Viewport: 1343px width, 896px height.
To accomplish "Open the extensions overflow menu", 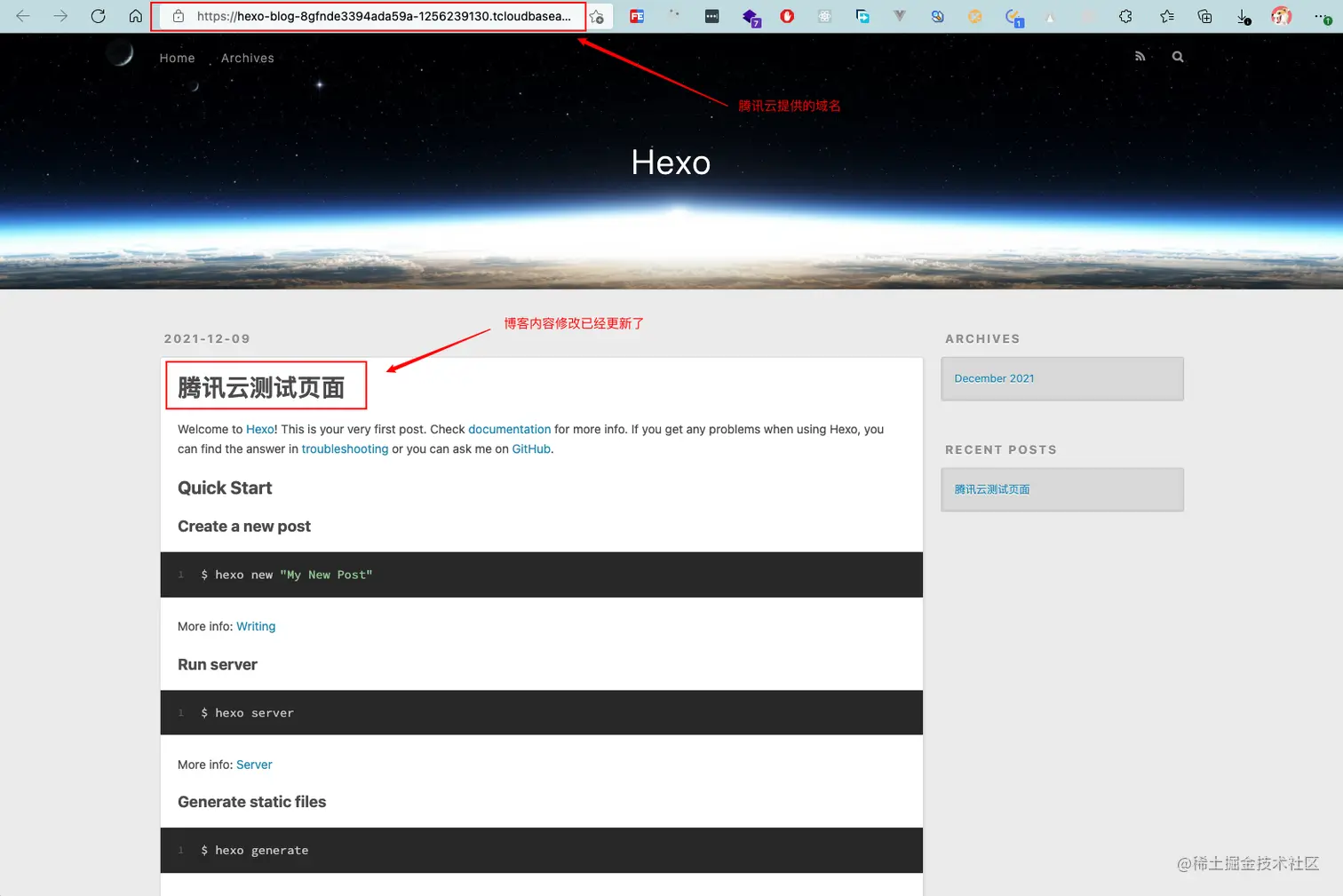I will point(711,15).
